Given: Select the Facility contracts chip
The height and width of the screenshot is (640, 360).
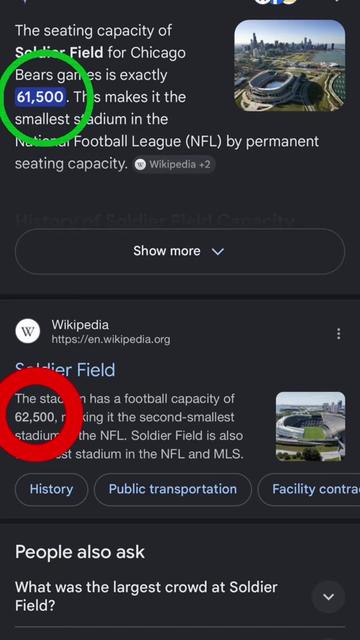Looking at the screenshot, I should 309,489.
